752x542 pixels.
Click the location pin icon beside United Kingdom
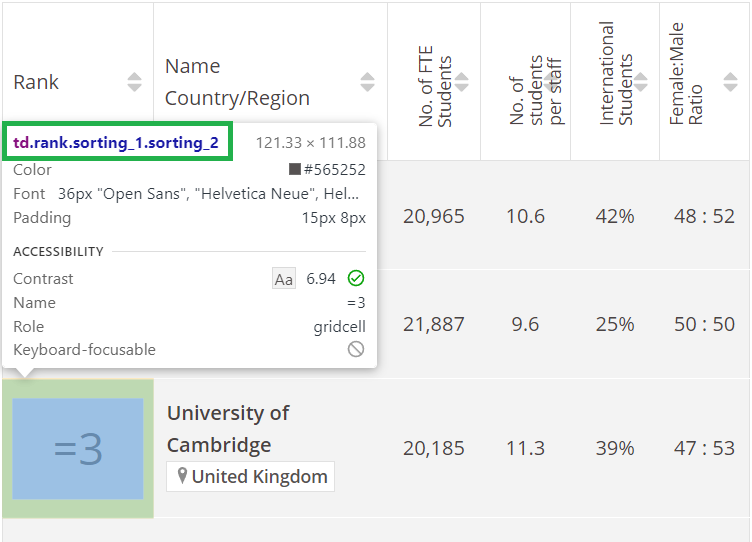pos(182,476)
